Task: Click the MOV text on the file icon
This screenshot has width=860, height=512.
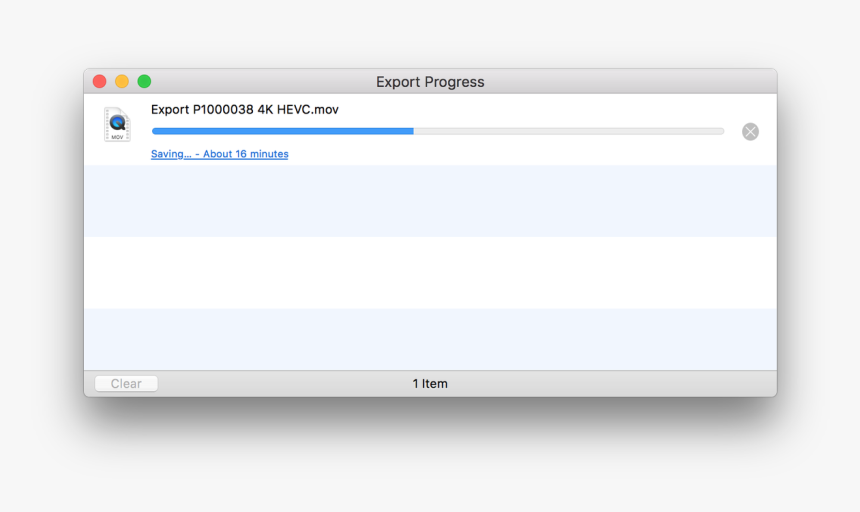Action: click(x=117, y=137)
